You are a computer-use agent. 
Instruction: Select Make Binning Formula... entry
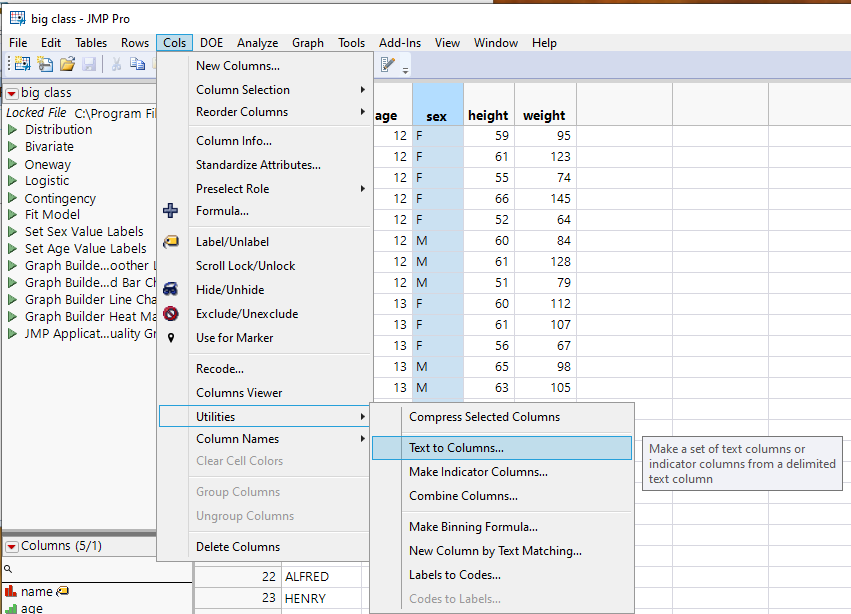(473, 527)
